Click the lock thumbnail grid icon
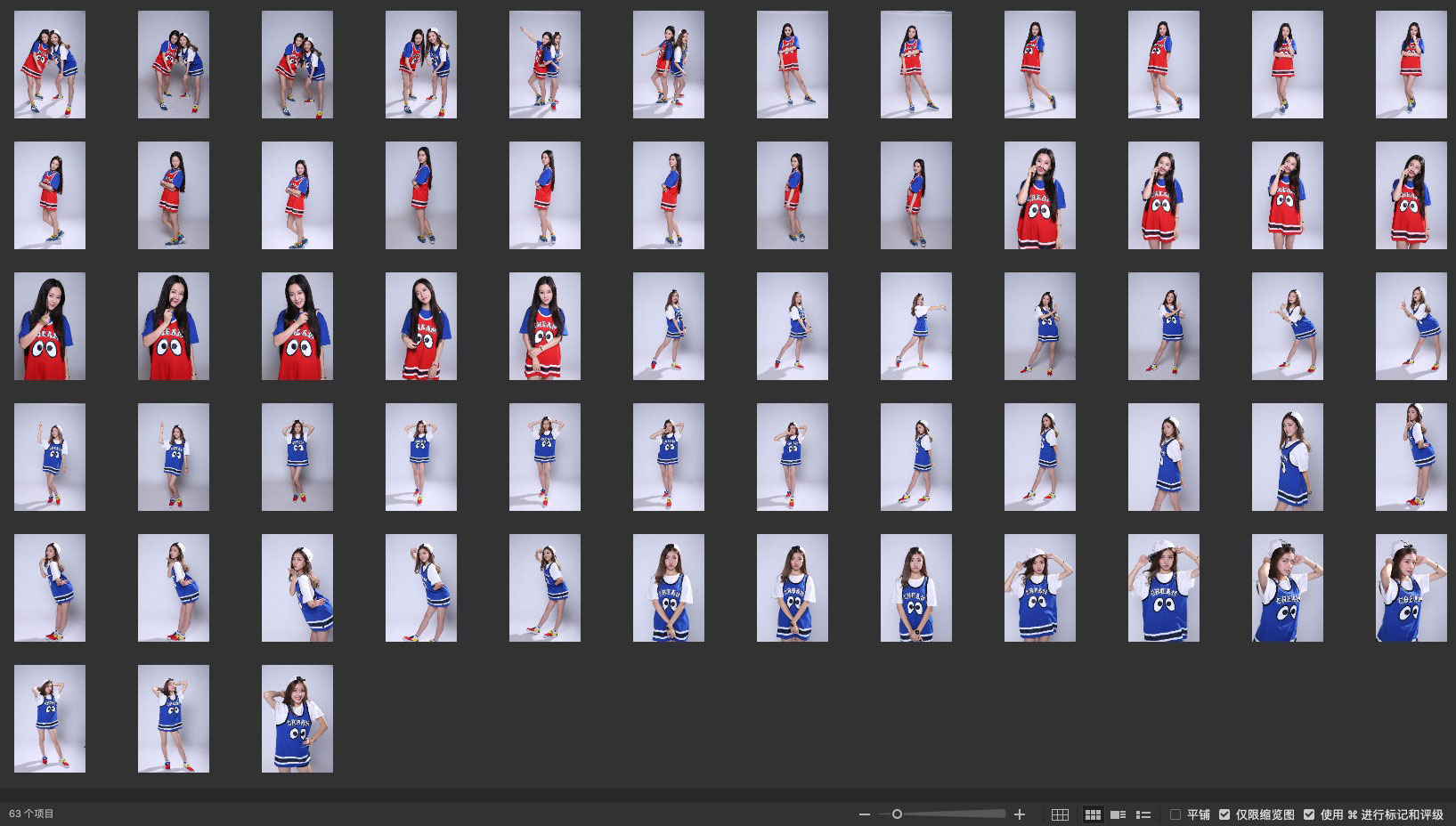The image size is (1456, 826). (x=1060, y=814)
